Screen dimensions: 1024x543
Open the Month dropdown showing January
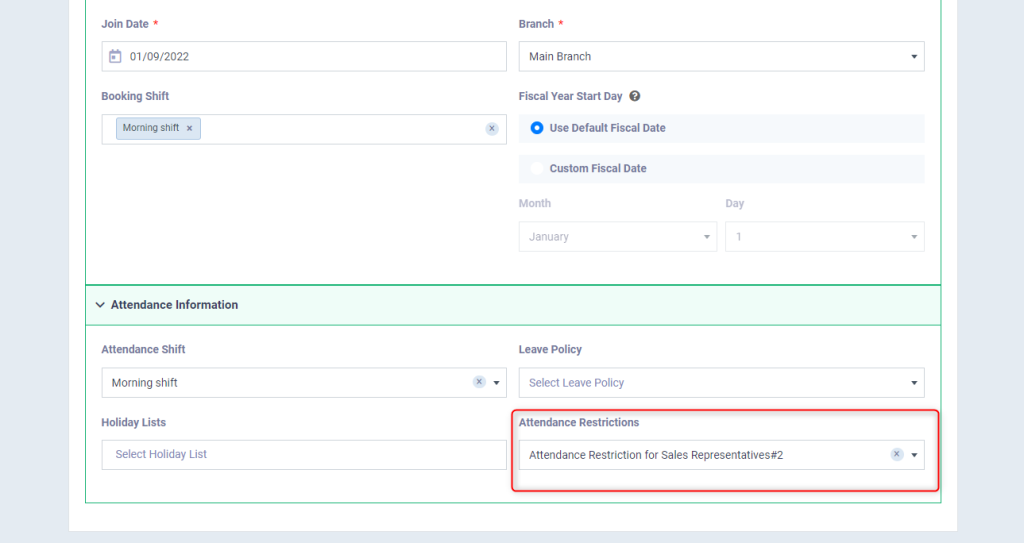click(x=618, y=237)
